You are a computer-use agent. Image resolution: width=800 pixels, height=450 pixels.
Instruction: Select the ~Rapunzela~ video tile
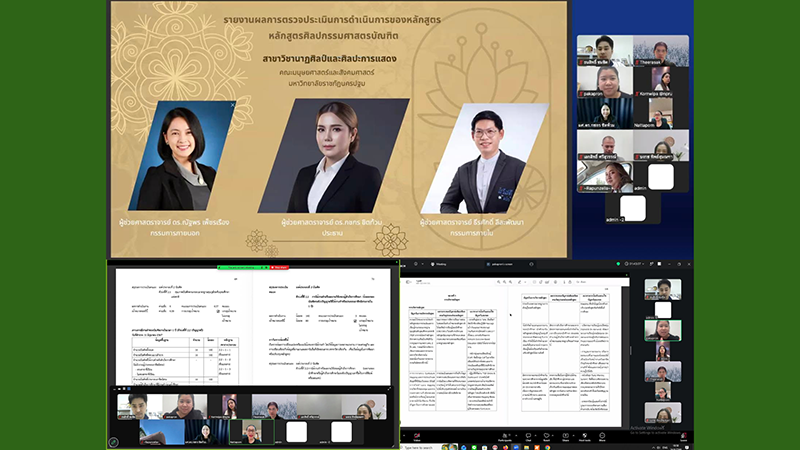605,177
